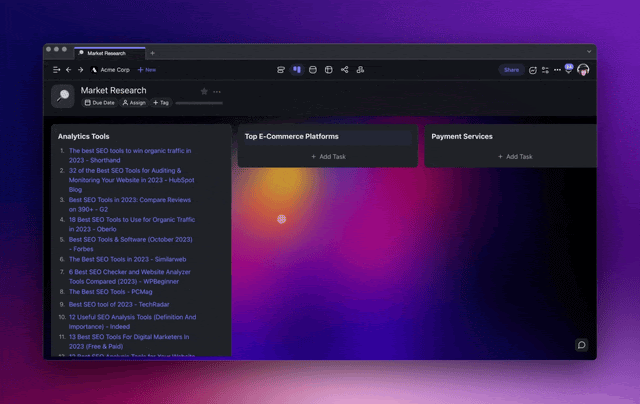Click the Assign option
Image resolution: width=640 pixels, height=404 pixels.
tap(134, 103)
